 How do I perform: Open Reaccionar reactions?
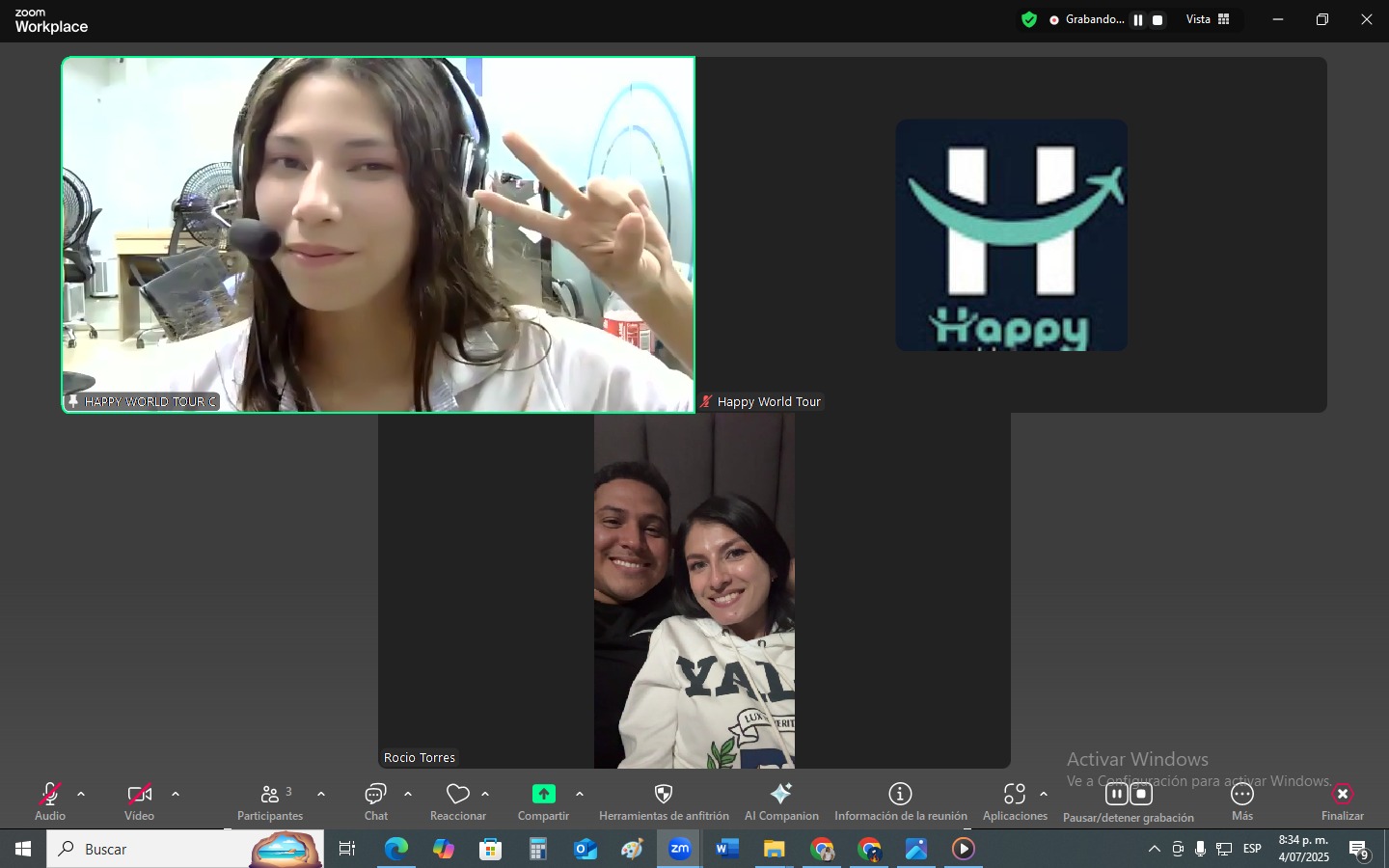[x=458, y=800]
